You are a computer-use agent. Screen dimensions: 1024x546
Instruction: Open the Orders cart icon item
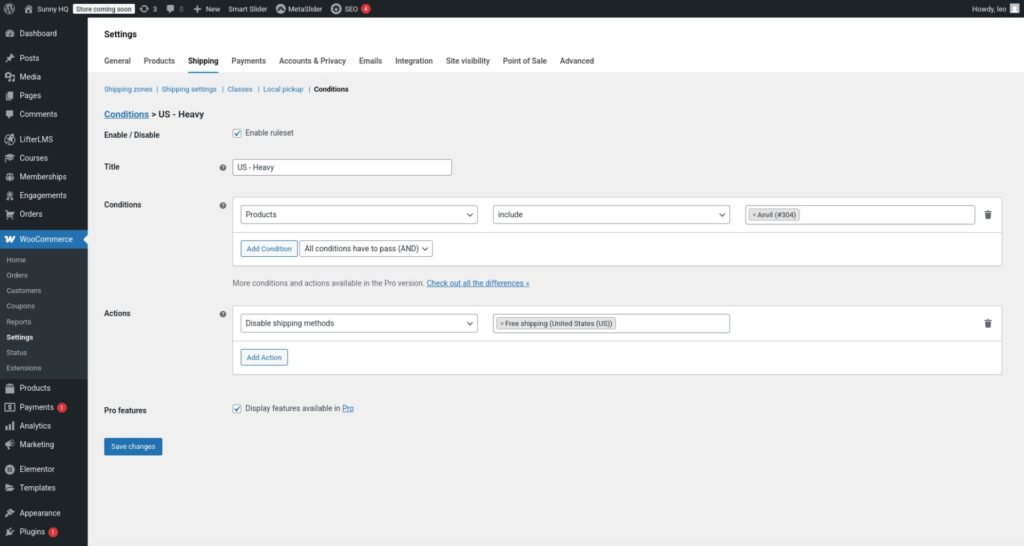click(x=10, y=214)
